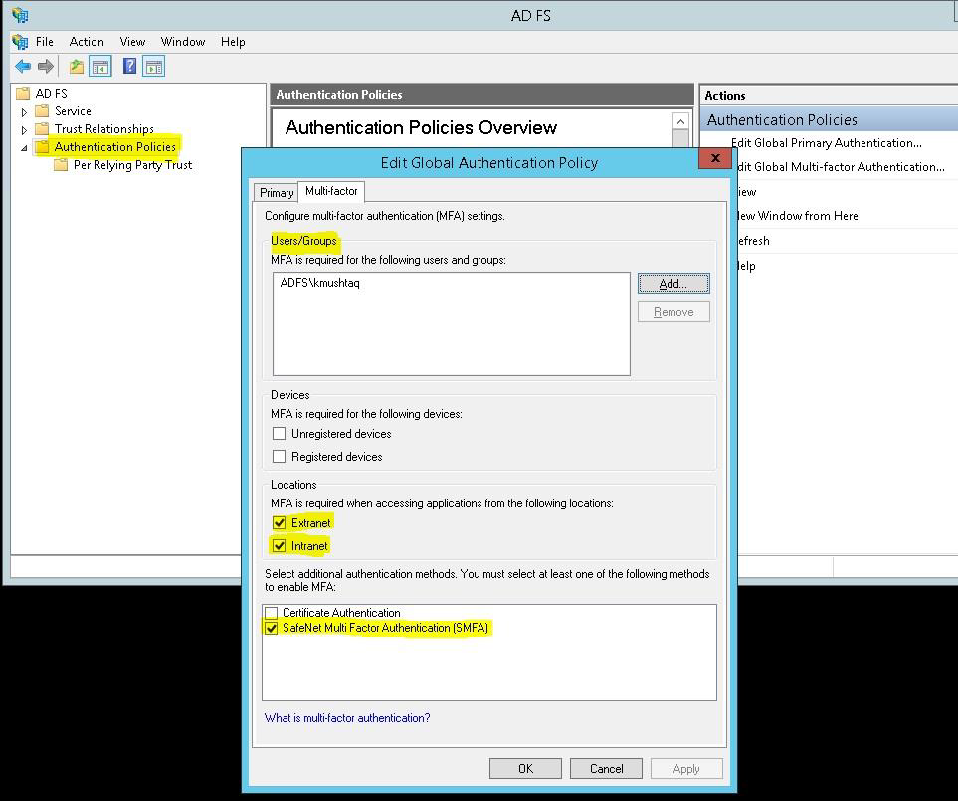Enable the Unregistered devices checkbox
The image size is (958, 801).
pos(280,434)
